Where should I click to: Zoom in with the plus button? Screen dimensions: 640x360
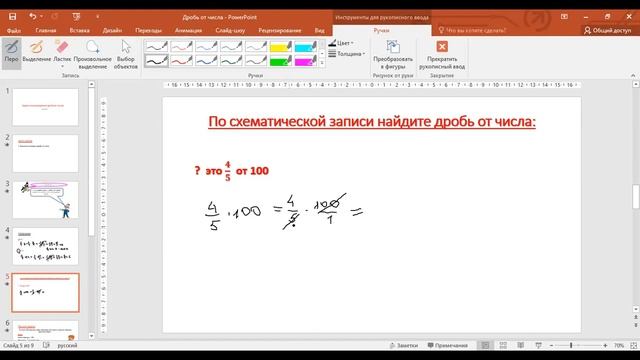605,345
